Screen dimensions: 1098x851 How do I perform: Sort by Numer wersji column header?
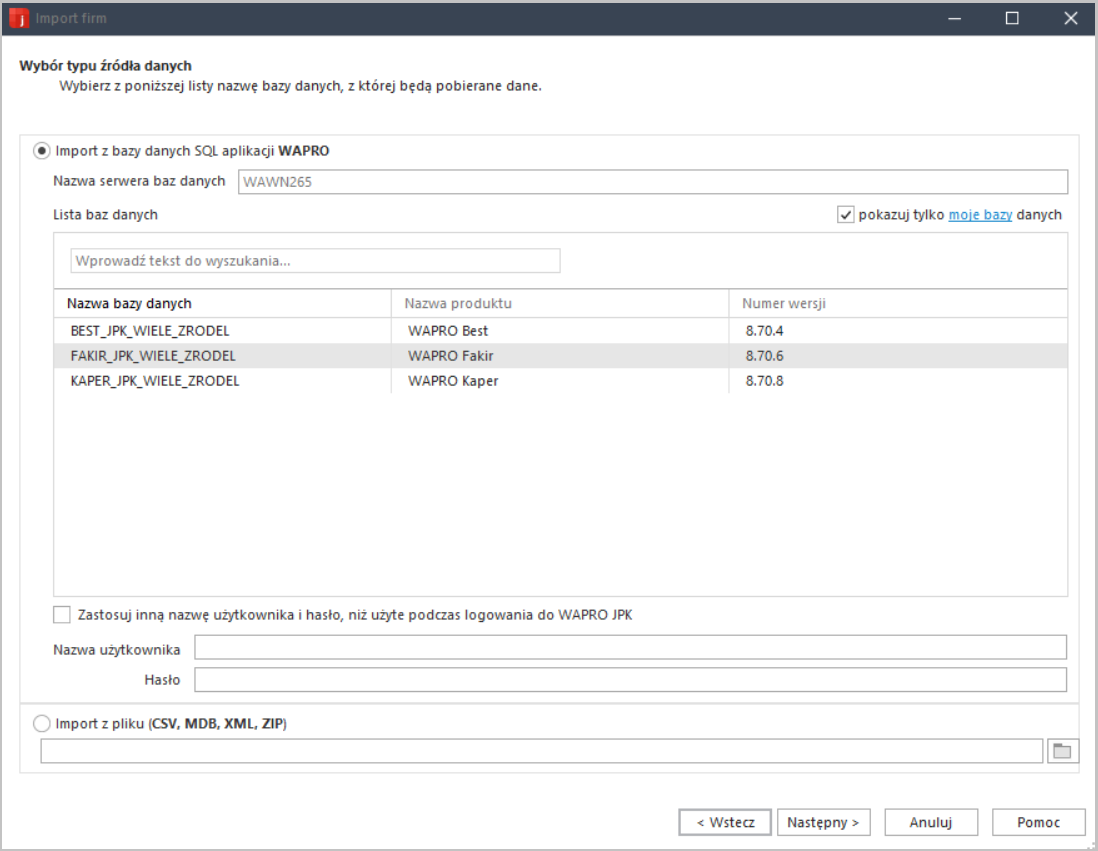click(784, 304)
